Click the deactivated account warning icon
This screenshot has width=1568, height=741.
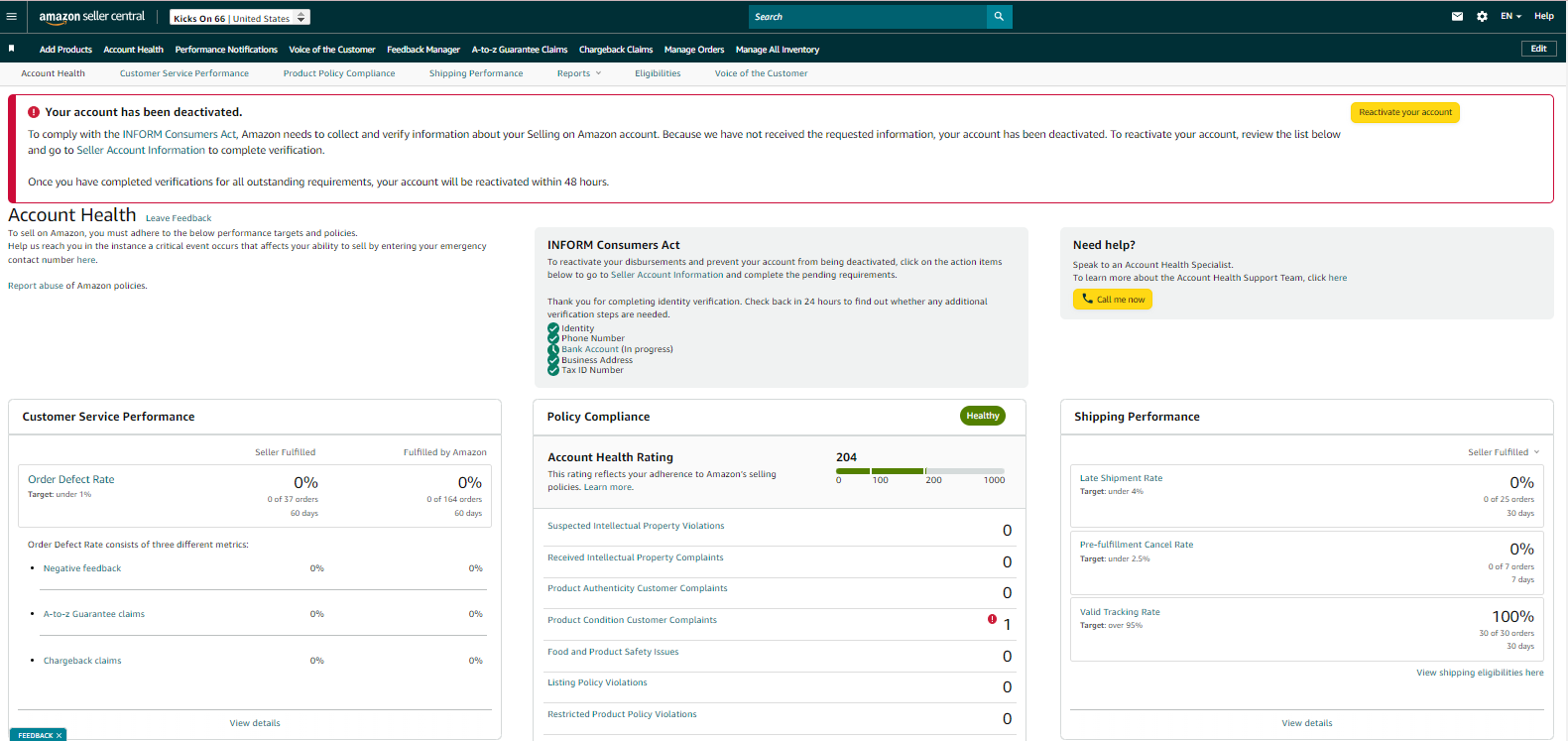34,112
